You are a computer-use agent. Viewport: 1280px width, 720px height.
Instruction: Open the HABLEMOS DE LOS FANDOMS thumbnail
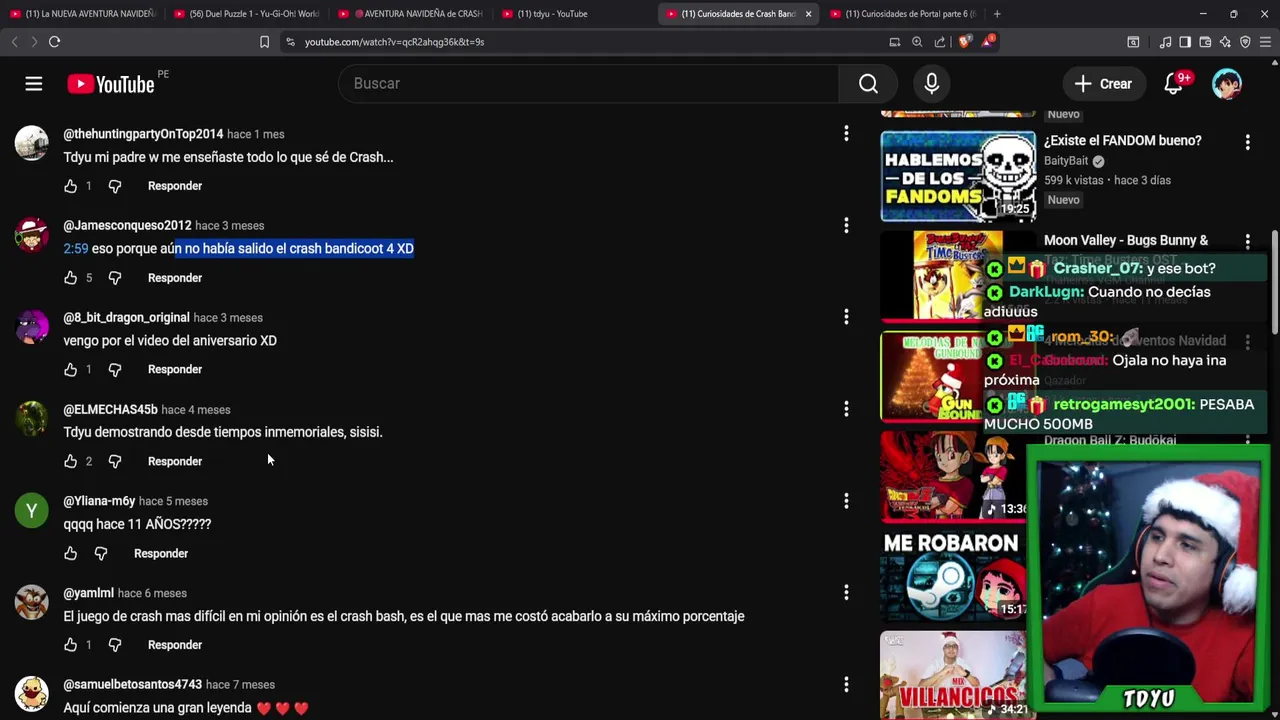pyautogui.click(x=958, y=176)
